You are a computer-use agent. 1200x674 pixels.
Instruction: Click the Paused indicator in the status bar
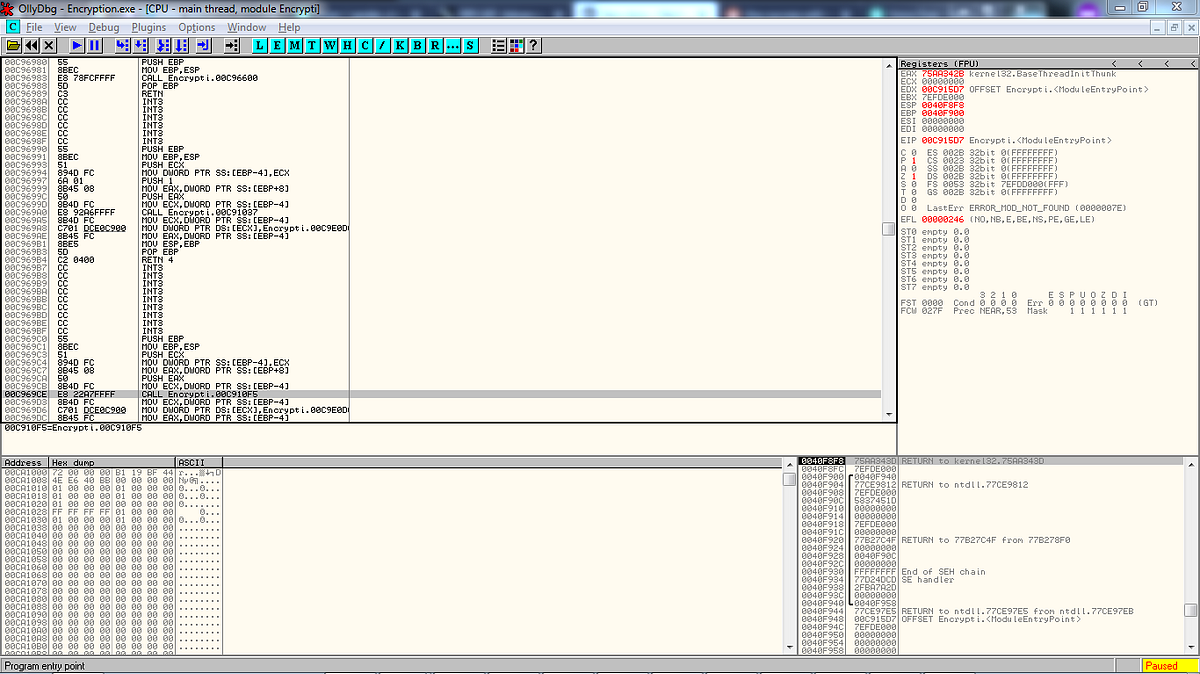click(x=1161, y=665)
